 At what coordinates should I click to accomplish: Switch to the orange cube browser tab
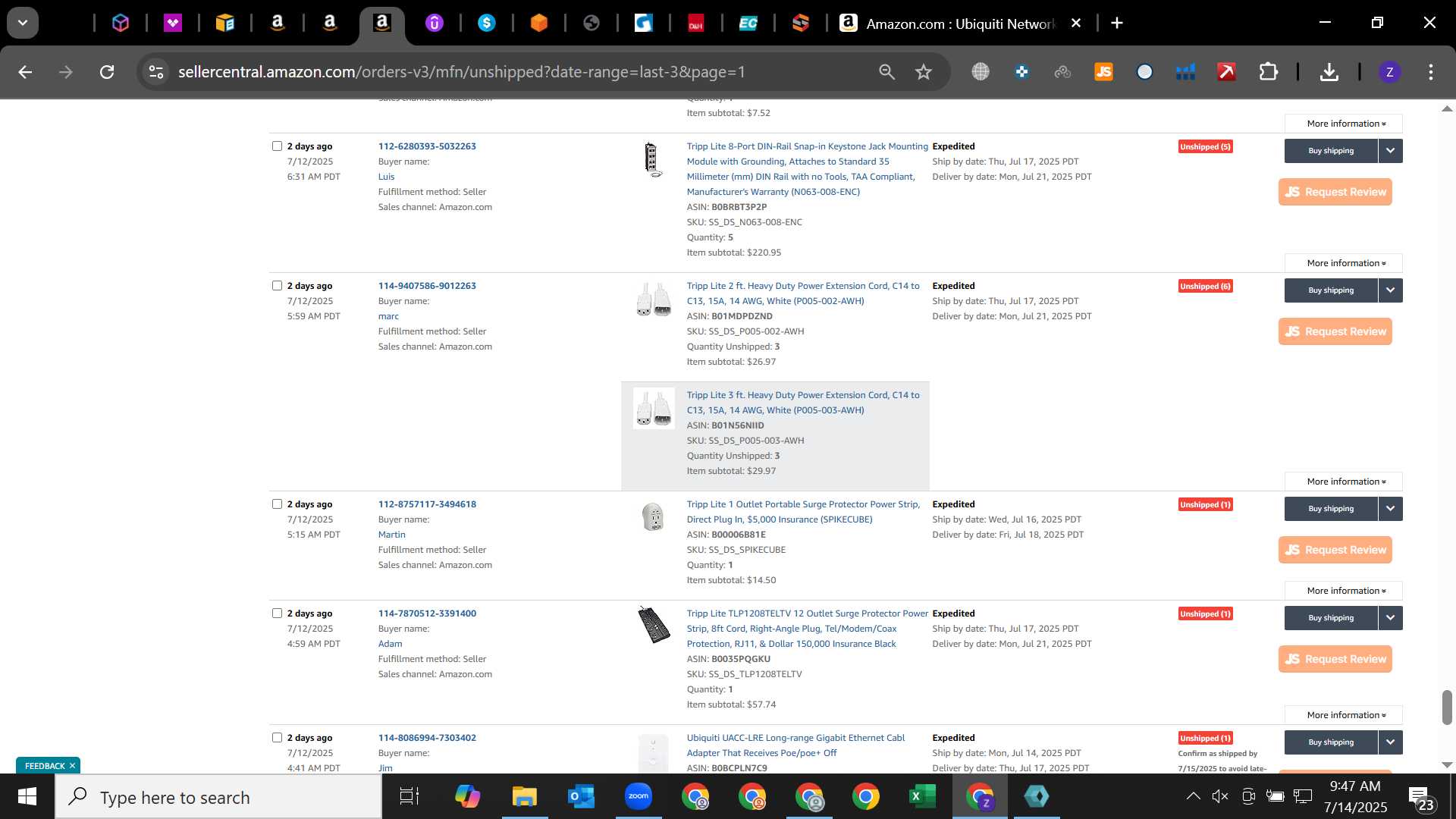[x=539, y=24]
